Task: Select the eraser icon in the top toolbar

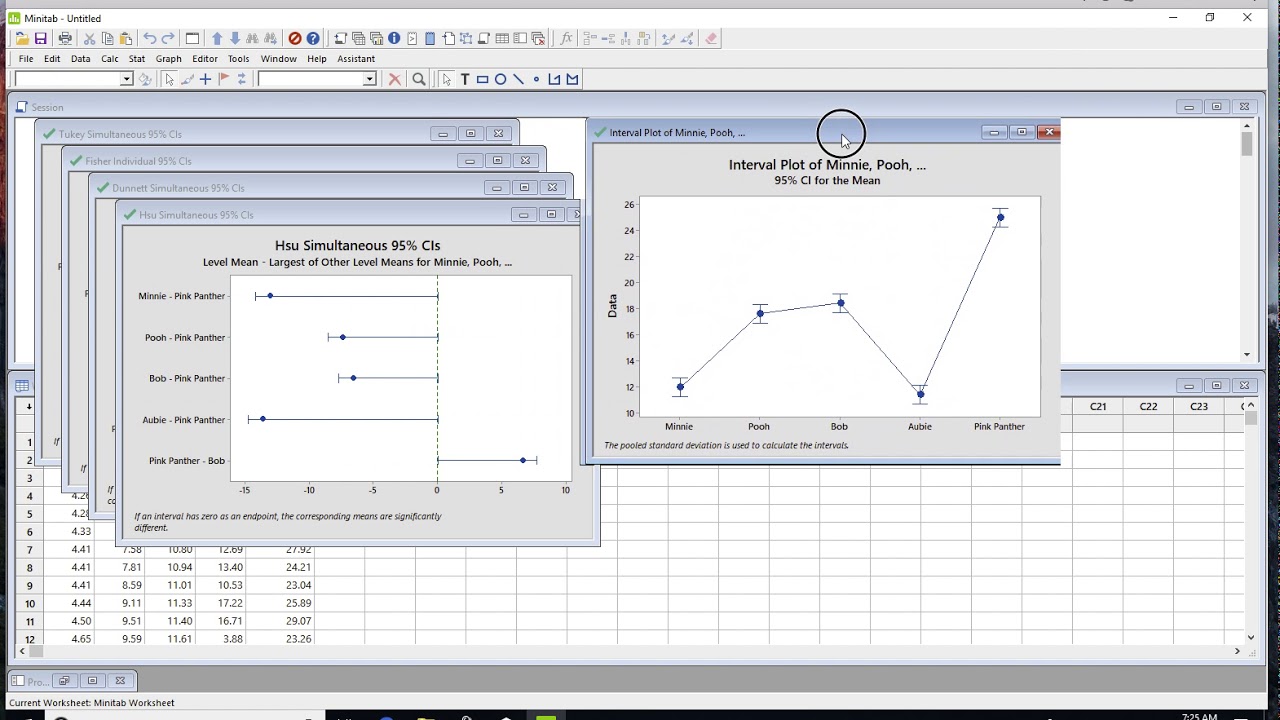Action: point(711,39)
